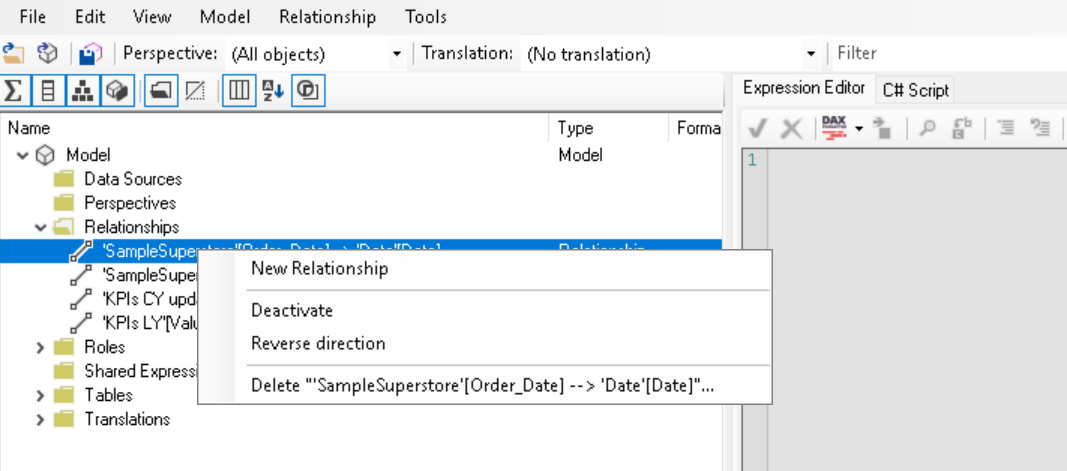Toggle all object types filter button

tap(308, 91)
